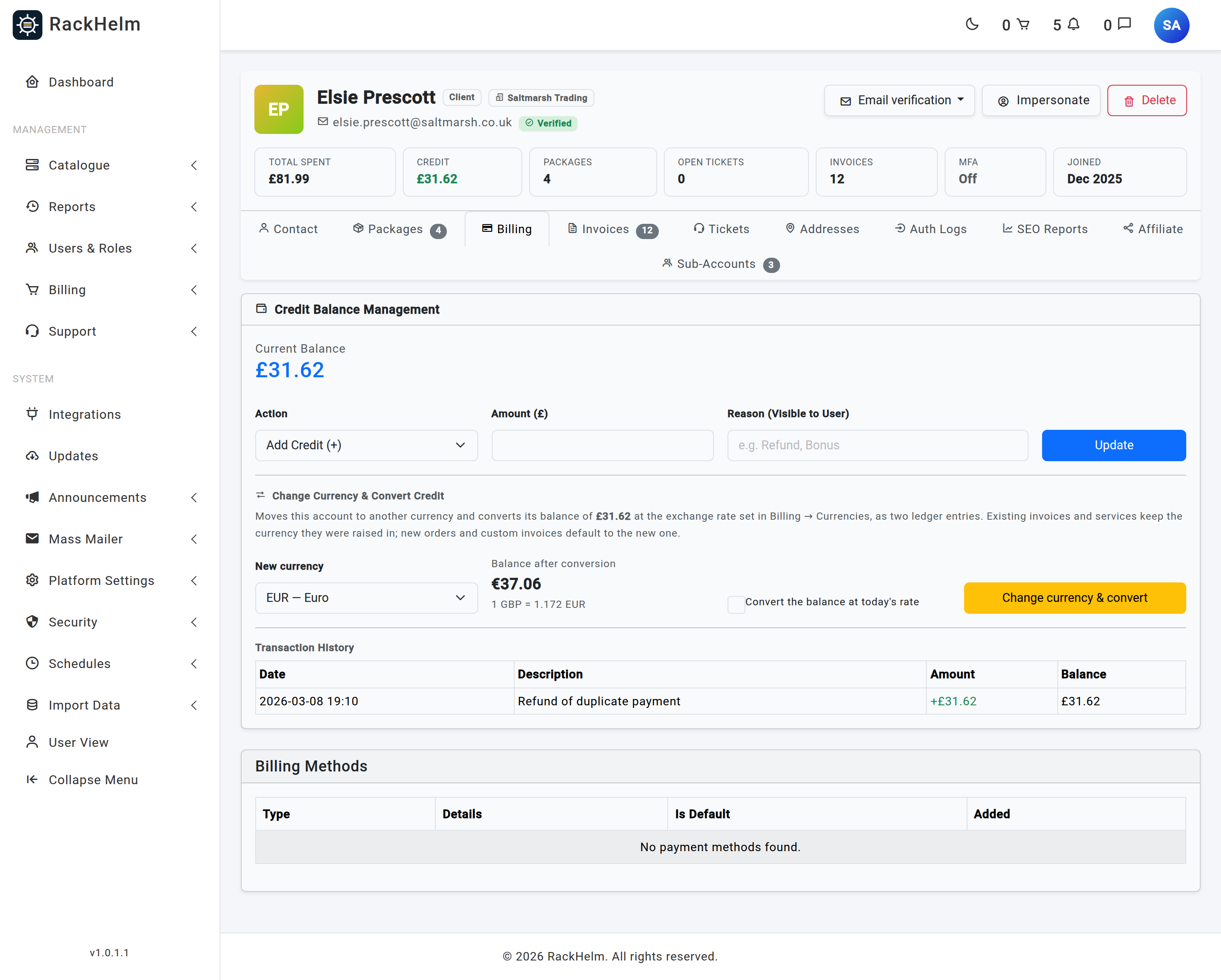Tick Convert the balance at today's rate
This screenshot has height=980, width=1221.
[x=736, y=604]
